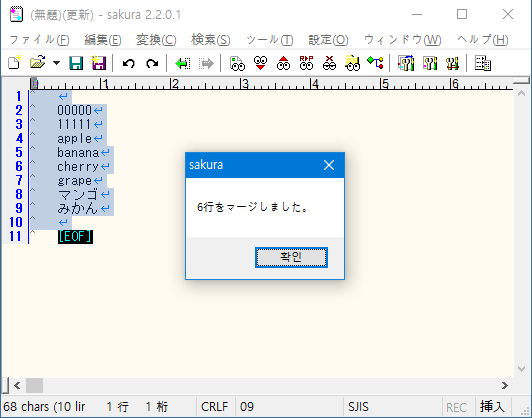Screen dimensions: 532x418
Task: Click the vertical scrollbar down arrow
Action: [521, 369]
